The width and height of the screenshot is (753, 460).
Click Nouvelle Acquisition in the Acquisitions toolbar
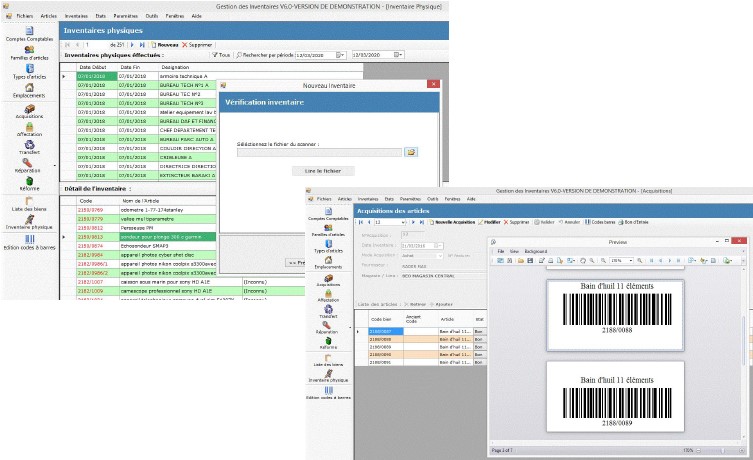coord(449,221)
